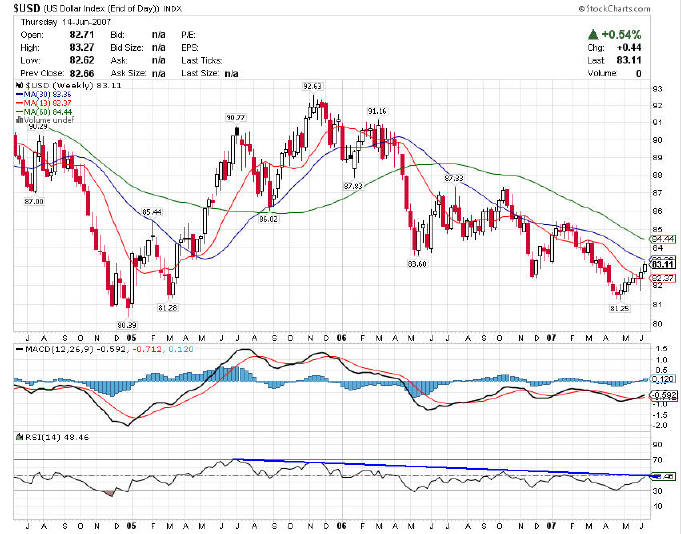
Task: Select the green MA(50) legend line marker
Action: click(x=20, y=112)
